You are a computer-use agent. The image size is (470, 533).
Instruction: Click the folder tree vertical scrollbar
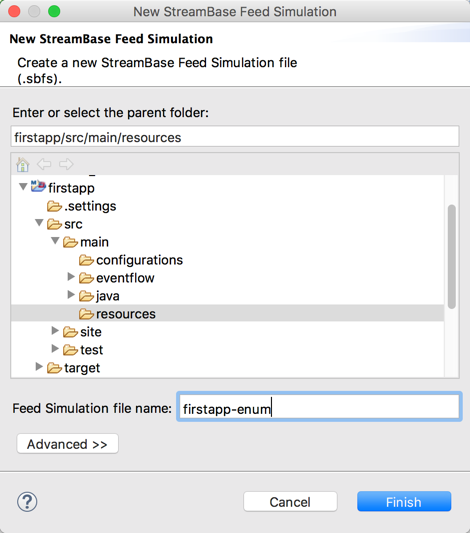(x=452, y=257)
